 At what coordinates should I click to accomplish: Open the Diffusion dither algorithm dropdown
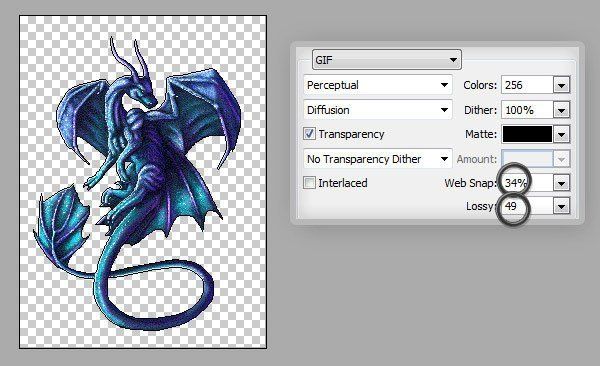(378, 110)
